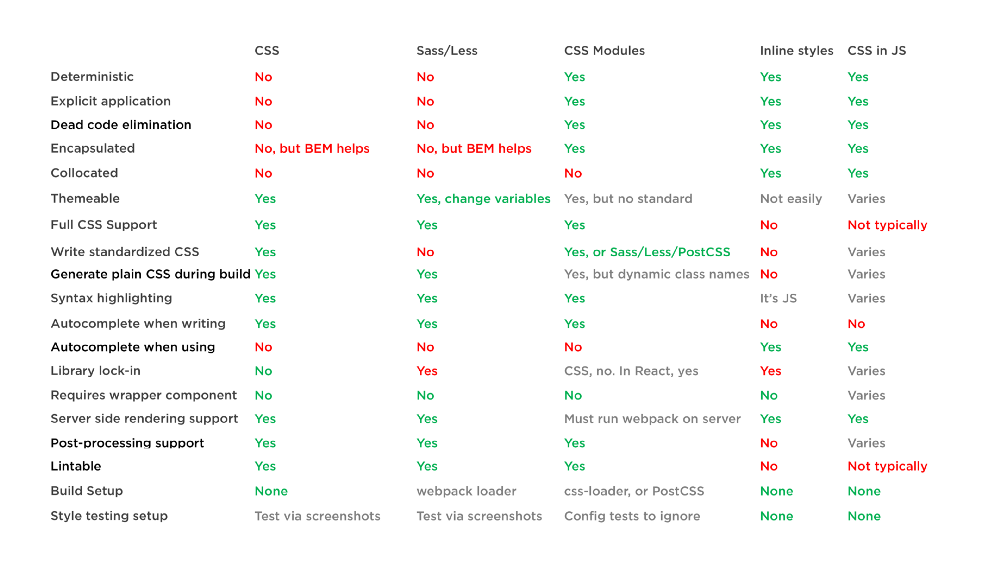Click 'Must run webpack on server' text
Viewport: 1000px width, 562px height.
click(652, 419)
